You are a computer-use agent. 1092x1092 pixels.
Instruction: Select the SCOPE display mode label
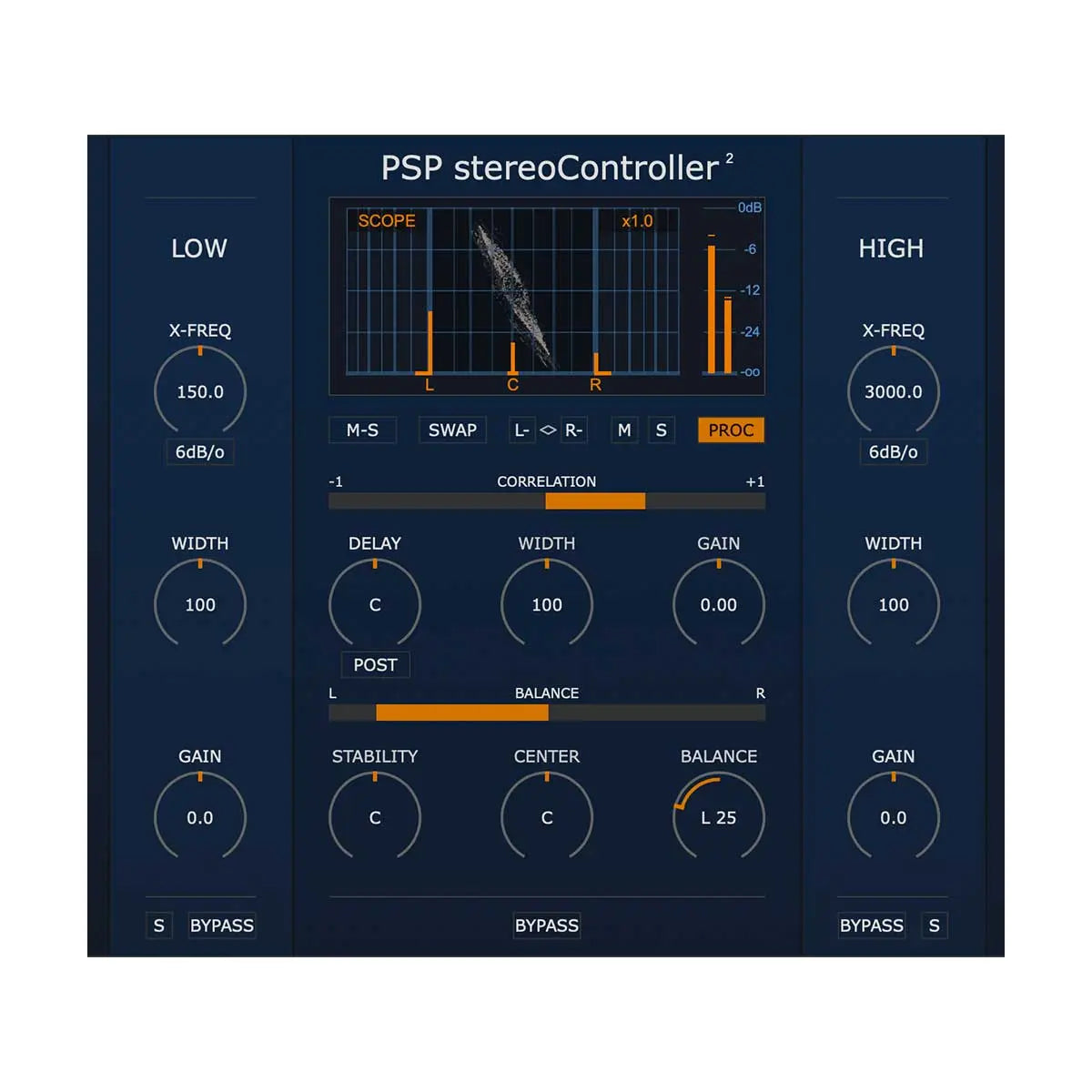coord(386,220)
